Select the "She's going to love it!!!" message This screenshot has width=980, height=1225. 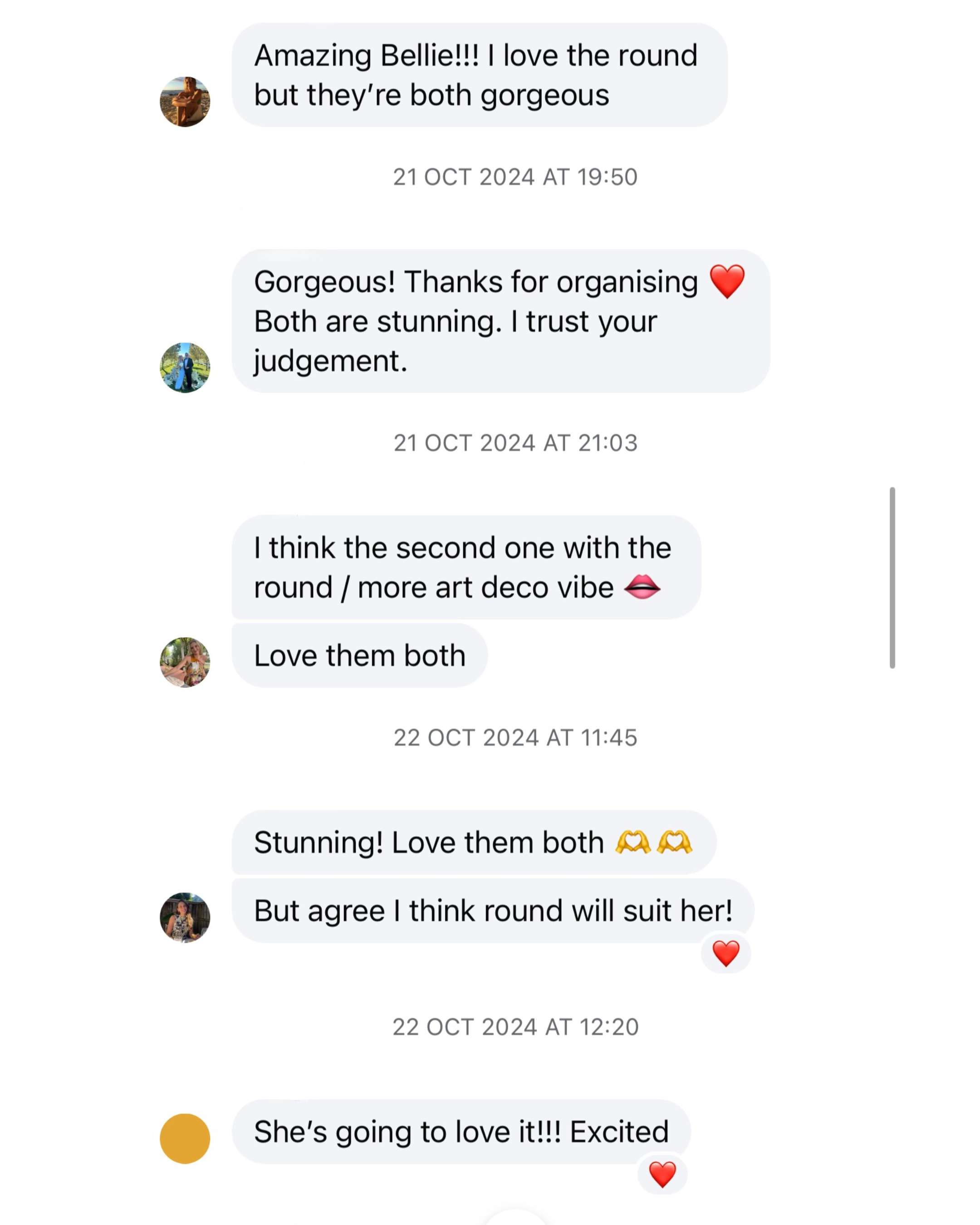coord(461,1132)
